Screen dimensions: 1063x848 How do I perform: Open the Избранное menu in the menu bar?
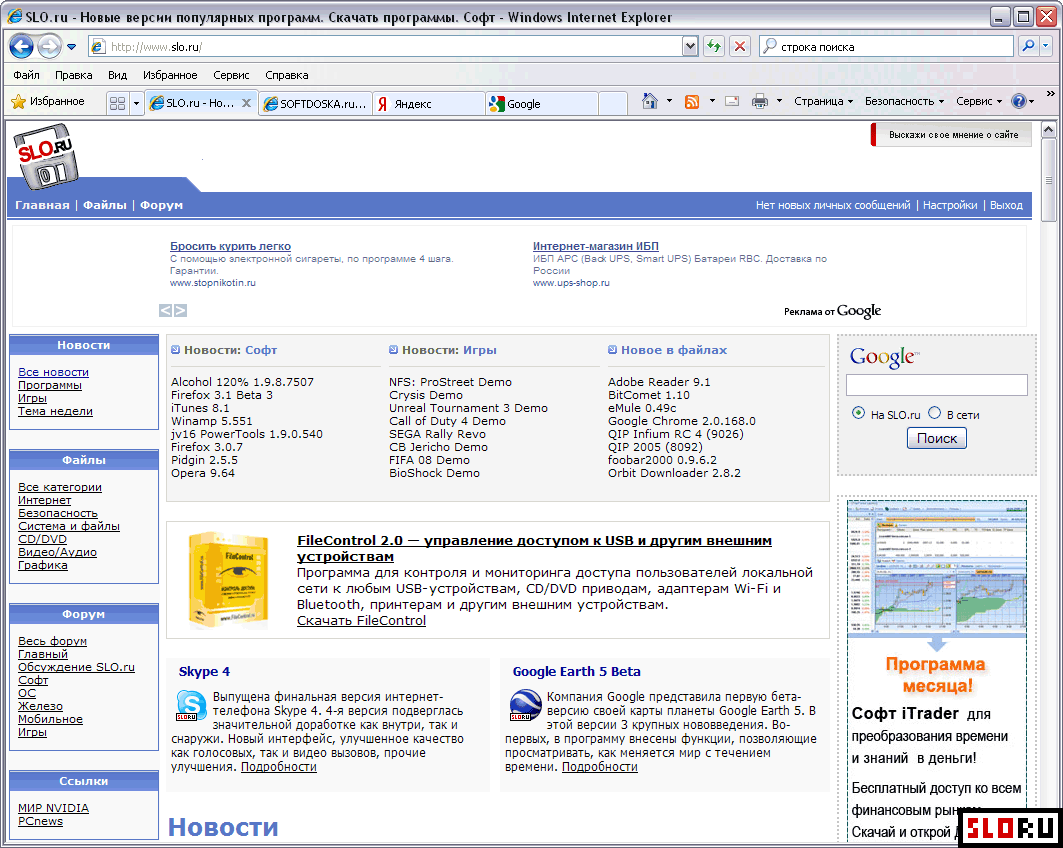point(170,75)
